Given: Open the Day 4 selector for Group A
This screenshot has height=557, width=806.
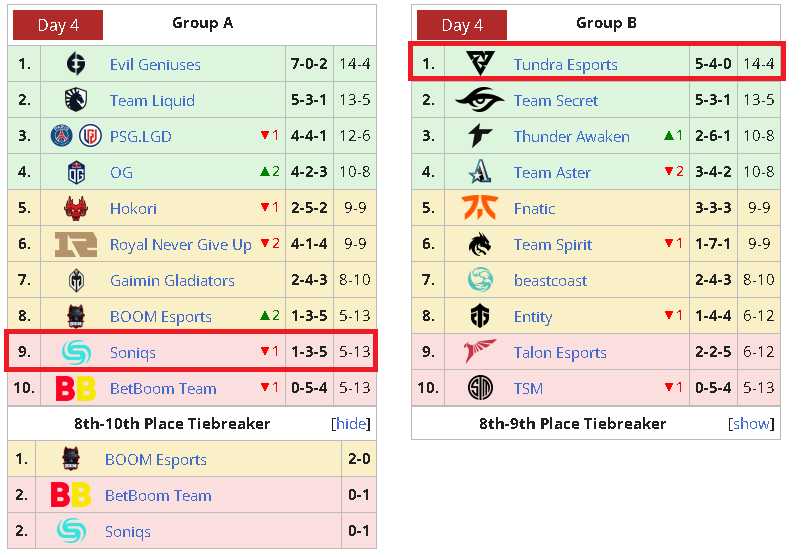Looking at the screenshot, I should (58, 25).
